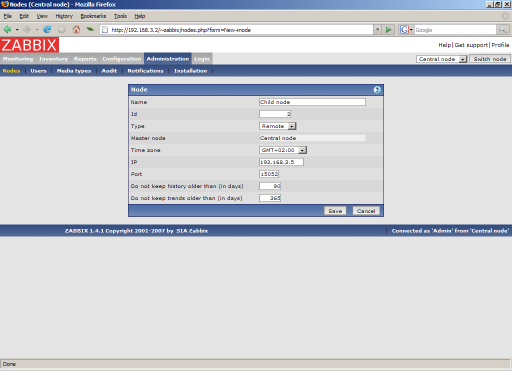Click the help icon in Node header

point(377,90)
